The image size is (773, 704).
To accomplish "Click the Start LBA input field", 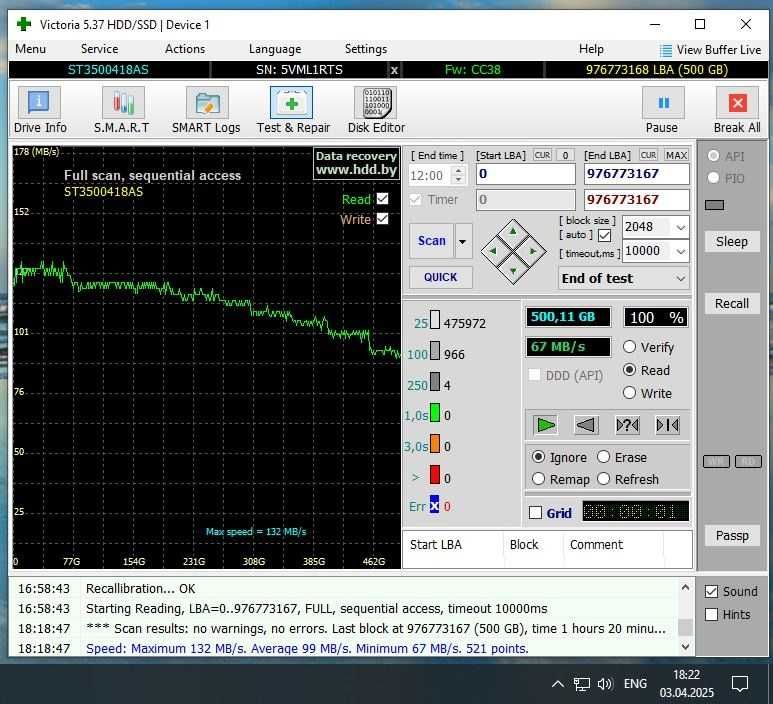I will 526,174.
